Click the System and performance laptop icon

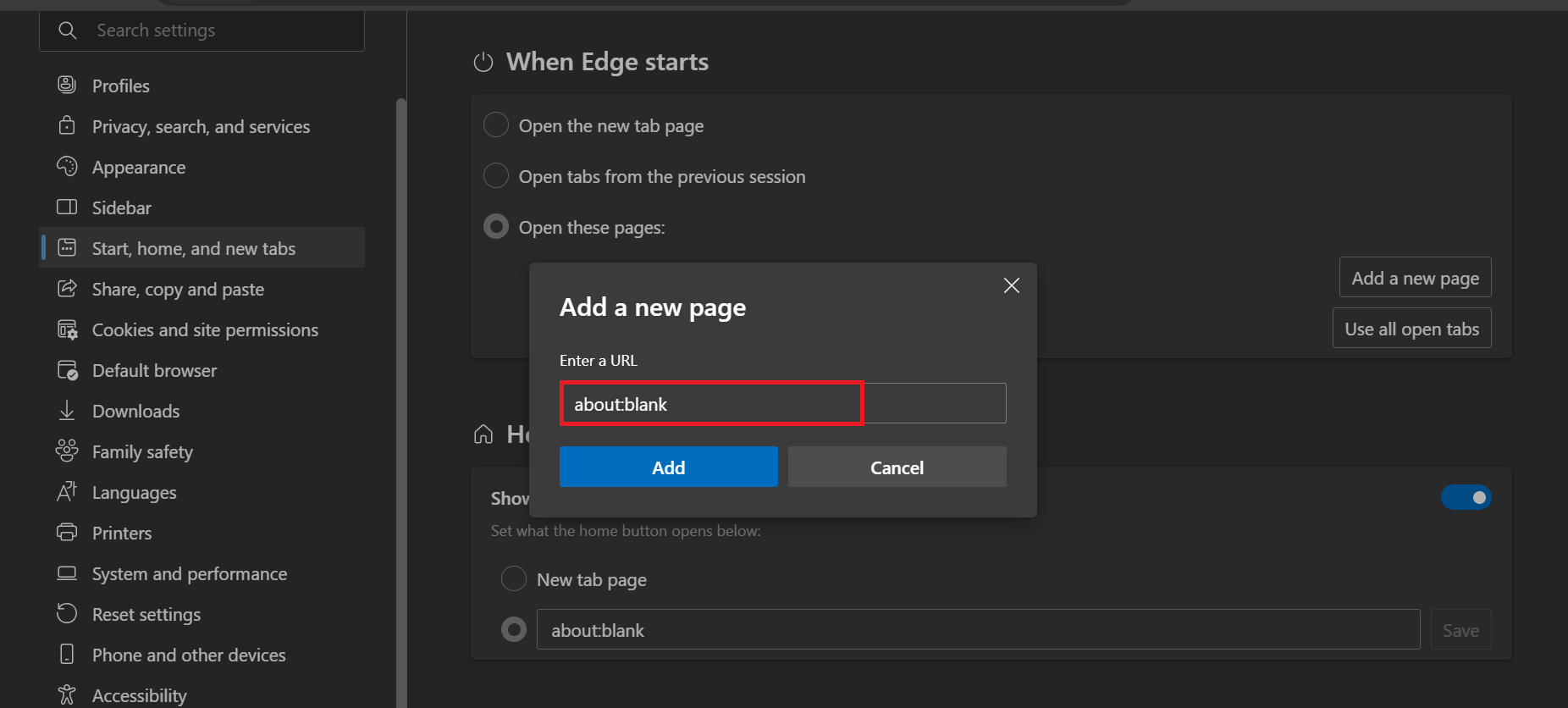[x=67, y=572]
